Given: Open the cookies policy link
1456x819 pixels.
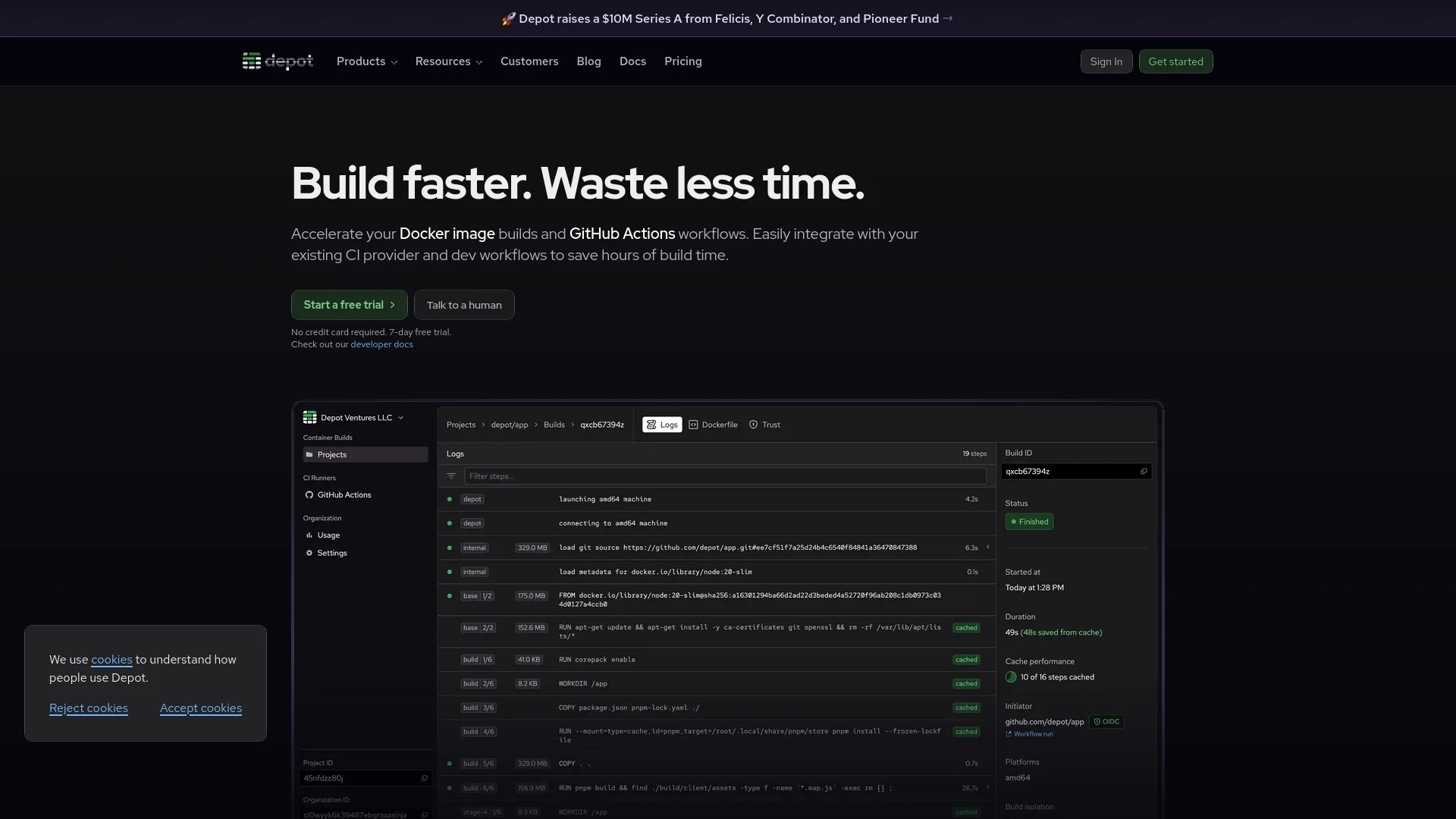Looking at the screenshot, I should click(111, 660).
